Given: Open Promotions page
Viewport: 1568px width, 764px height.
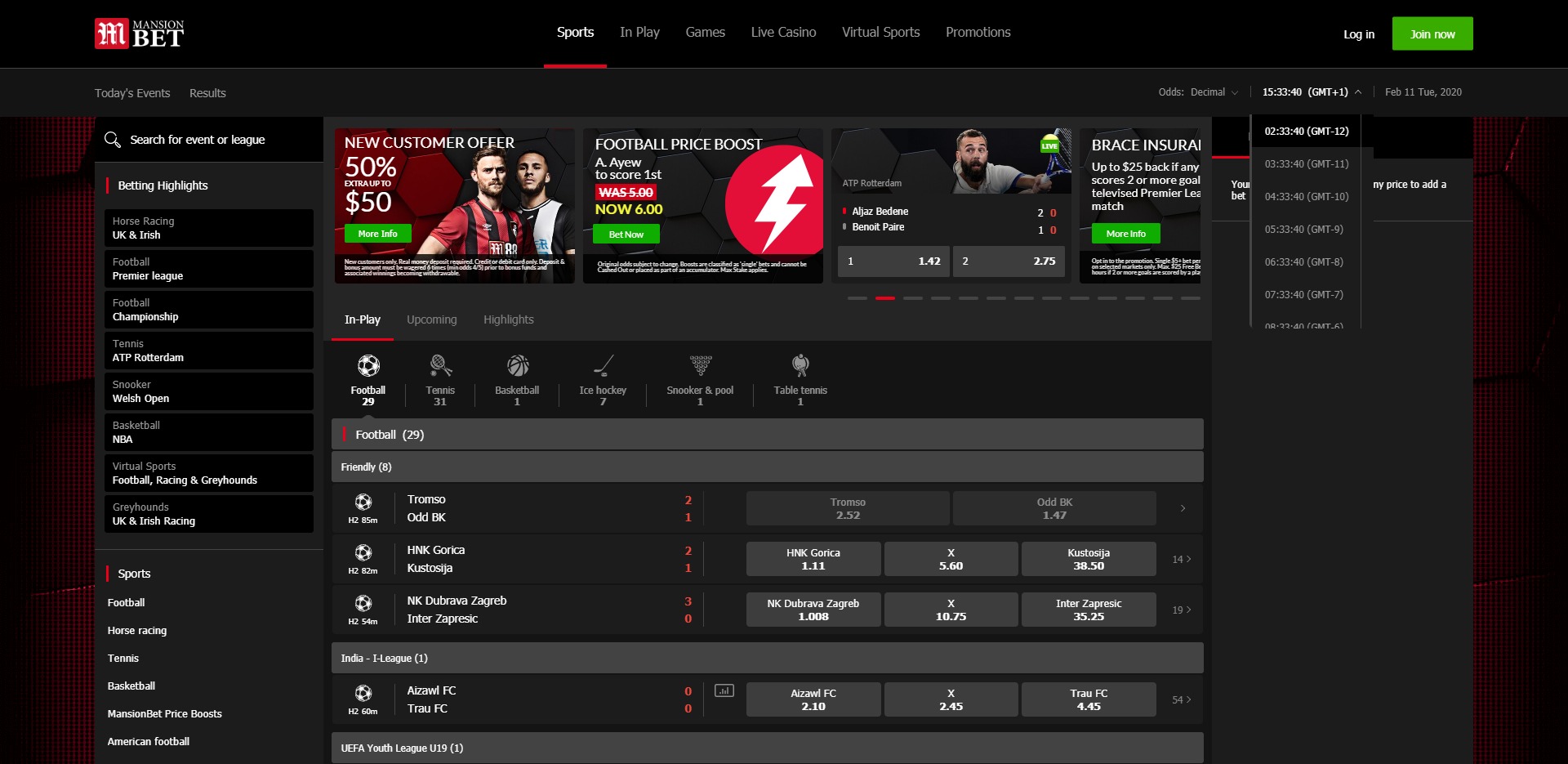Looking at the screenshot, I should [x=978, y=33].
